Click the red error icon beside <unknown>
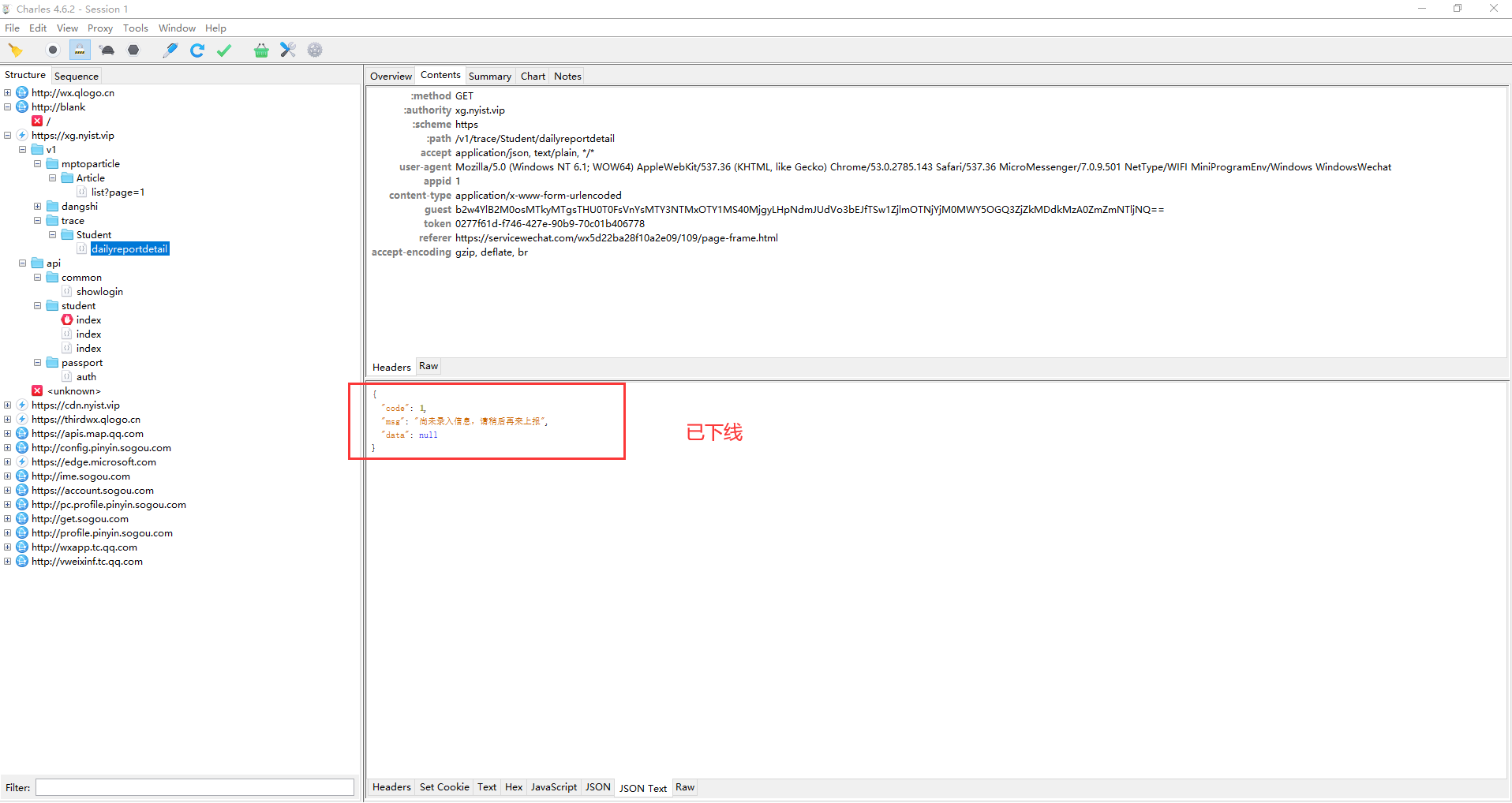Viewport: 1512px width, 803px height. point(37,391)
